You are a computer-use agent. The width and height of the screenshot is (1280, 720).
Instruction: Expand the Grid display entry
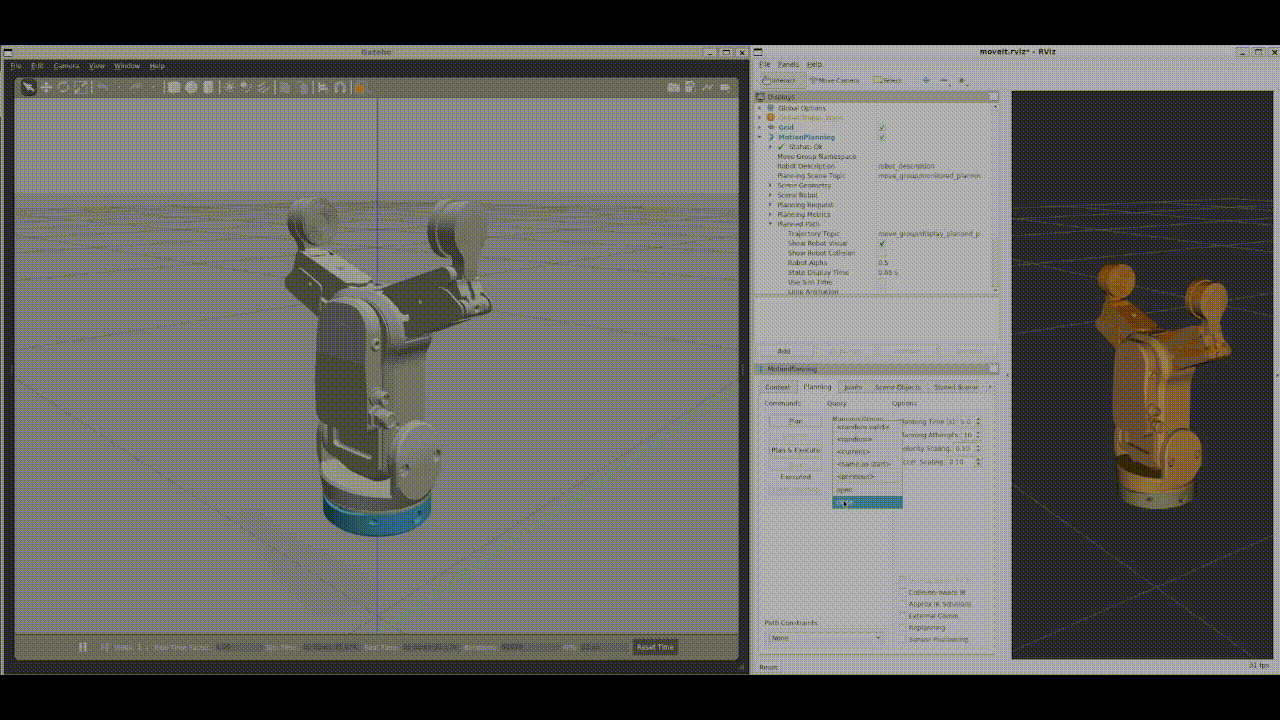pos(760,128)
